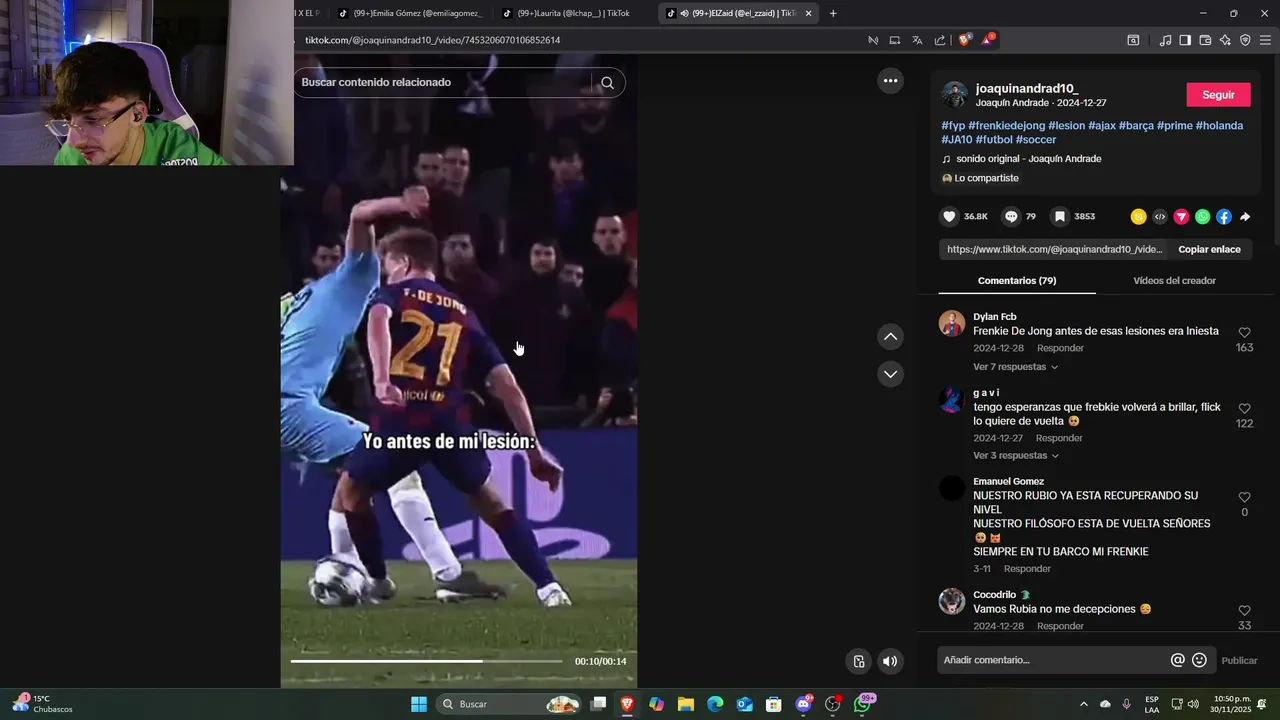Click 'Publicar' to post comment
This screenshot has height=720, width=1280.
click(1239, 660)
